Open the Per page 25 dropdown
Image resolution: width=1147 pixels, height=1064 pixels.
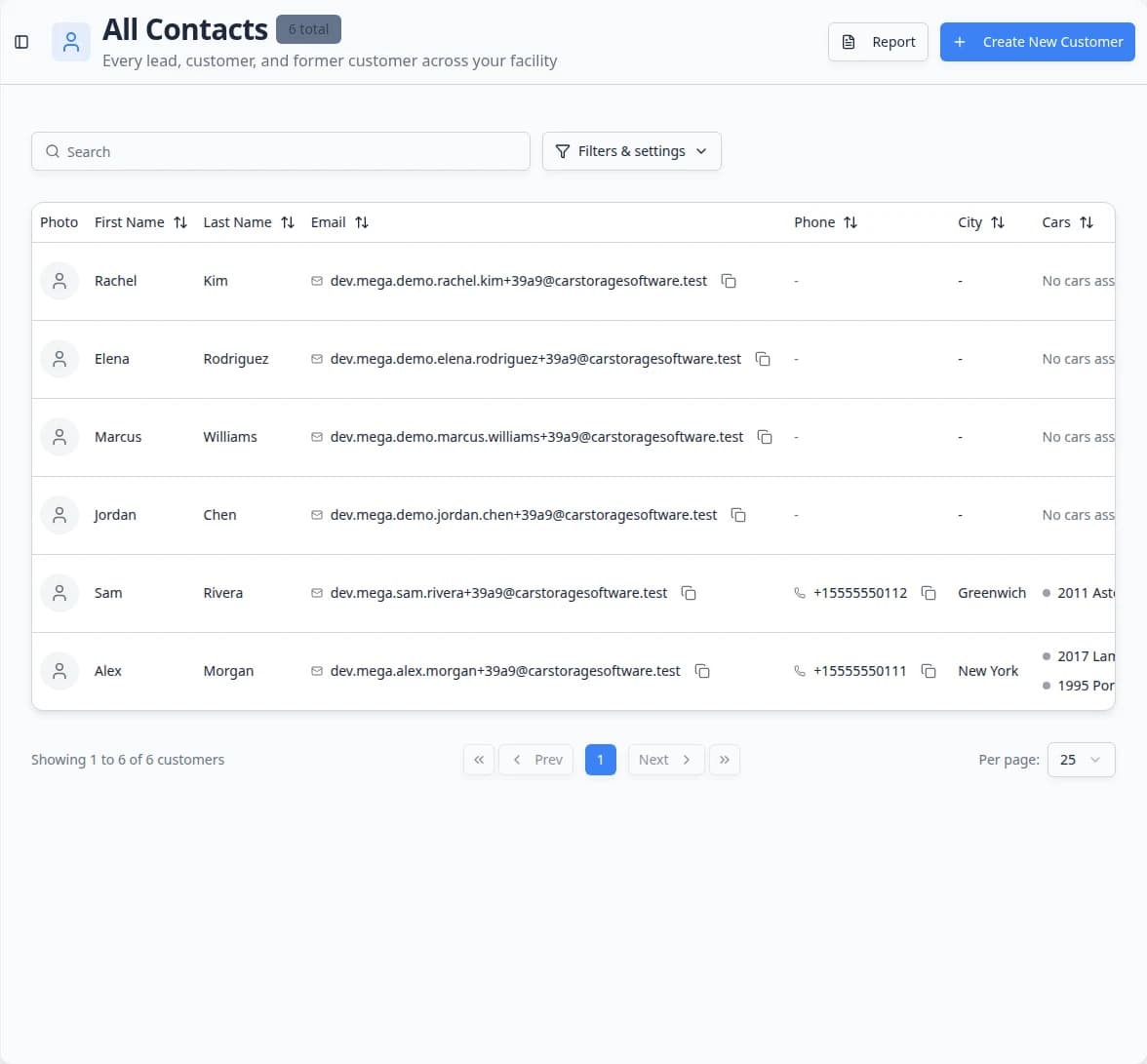click(x=1081, y=760)
